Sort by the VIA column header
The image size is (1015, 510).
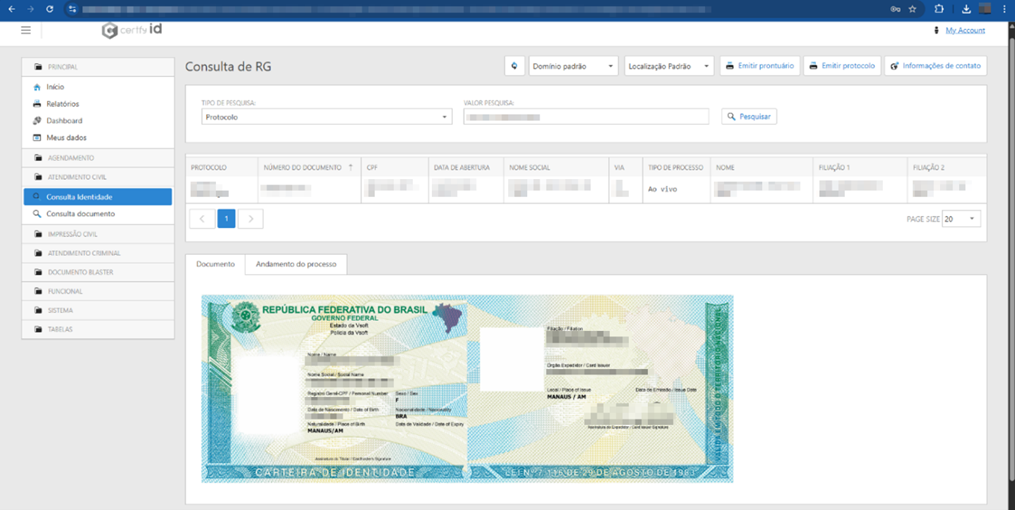(x=625, y=168)
